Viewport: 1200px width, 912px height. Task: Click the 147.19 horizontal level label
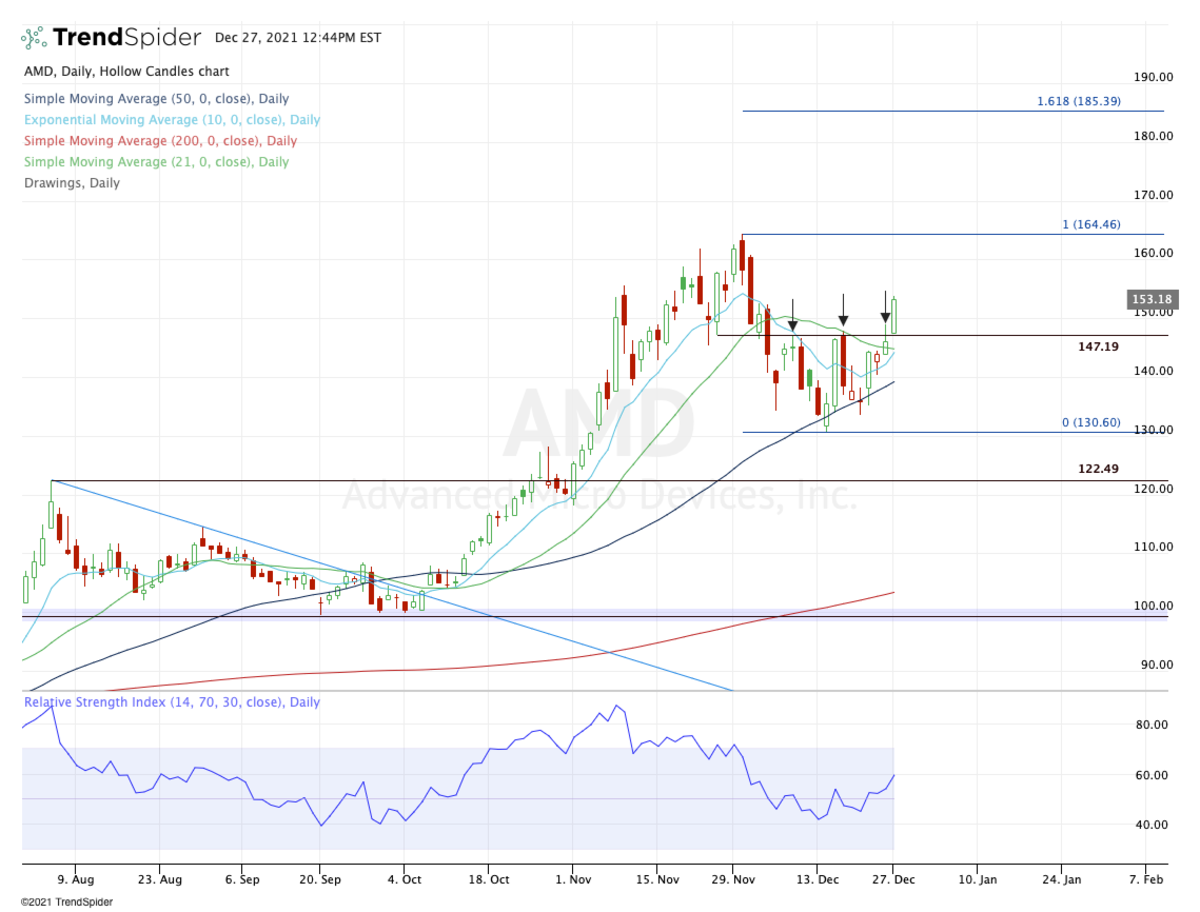point(1098,347)
